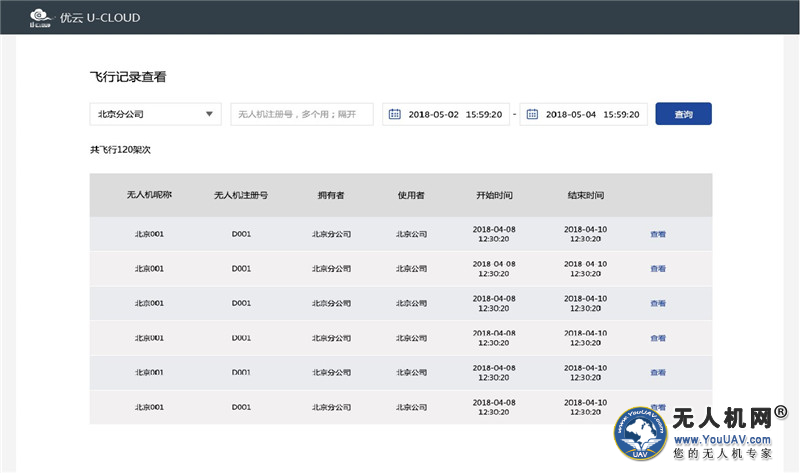The image size is (800, 473).
Task: Open calendar icon of start date field
Action: tap(394, 114)
